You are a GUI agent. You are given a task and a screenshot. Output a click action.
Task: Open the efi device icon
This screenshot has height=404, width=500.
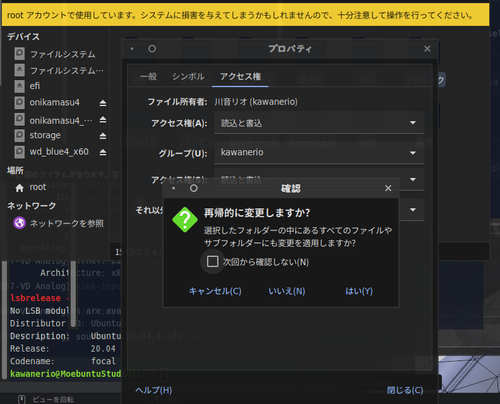(x=19, y=86)
